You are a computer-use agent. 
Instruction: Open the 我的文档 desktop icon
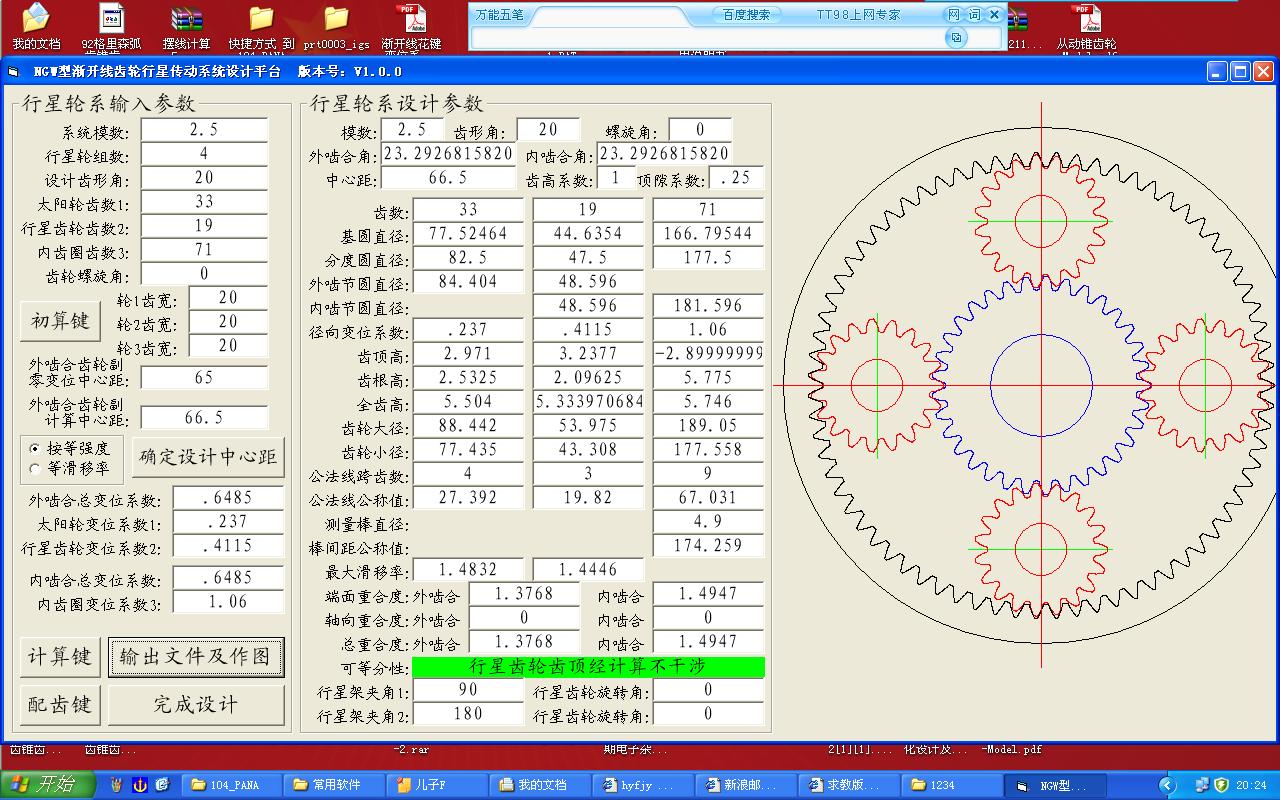(36, 26)
